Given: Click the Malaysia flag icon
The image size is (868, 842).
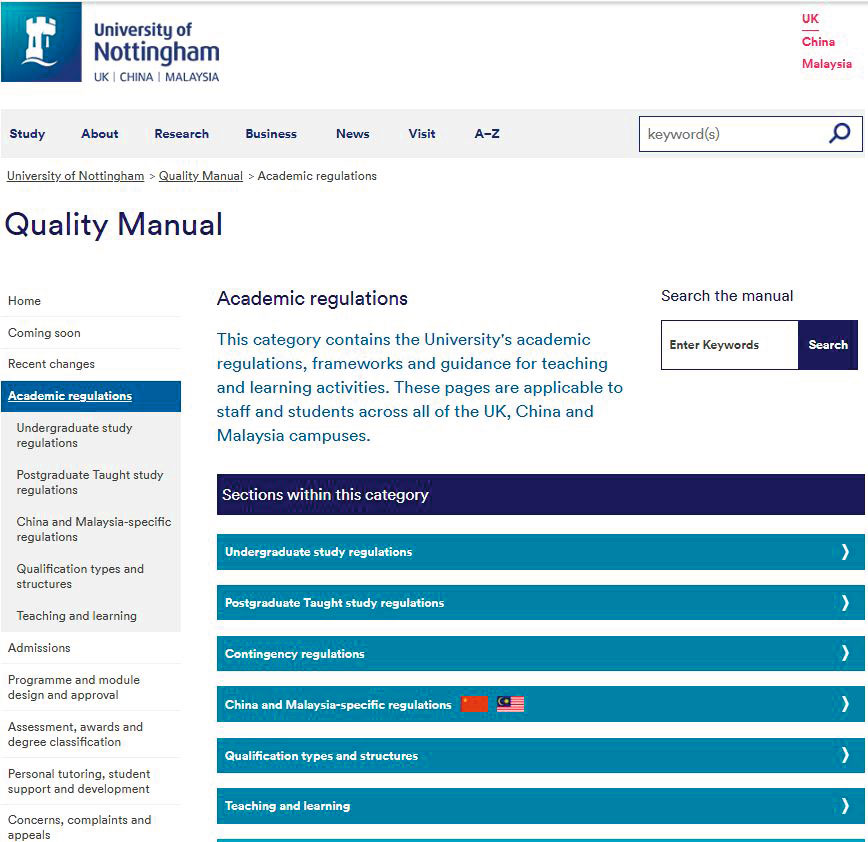Looking at the screenshot, I should tap(510, 704).
